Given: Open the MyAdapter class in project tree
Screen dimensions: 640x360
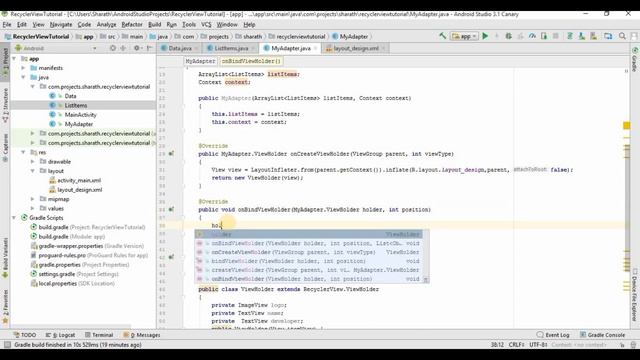Looking at the screenshot, I should point(79,124).
